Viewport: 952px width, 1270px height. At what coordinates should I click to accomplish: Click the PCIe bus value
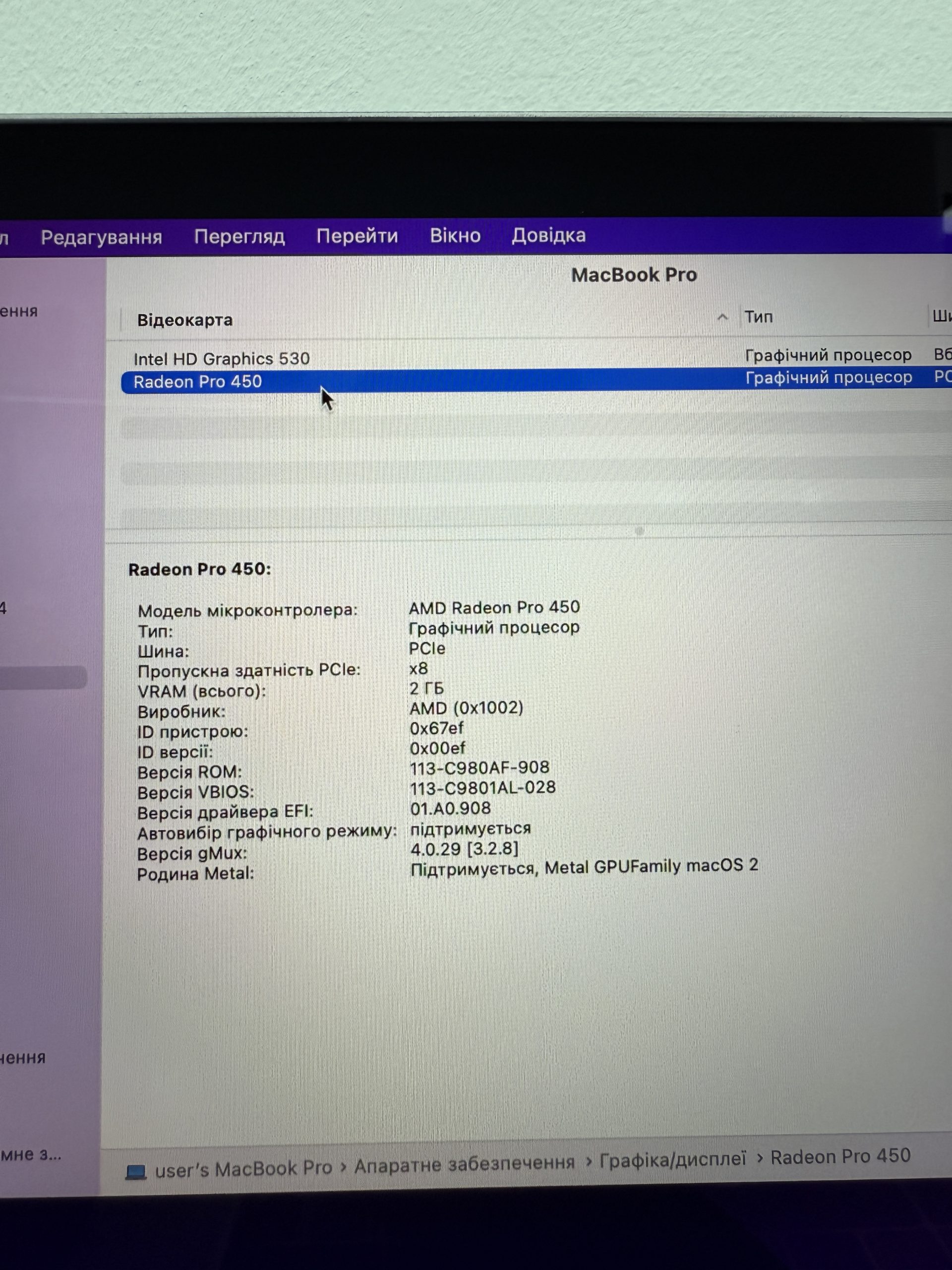click(427, 648)
